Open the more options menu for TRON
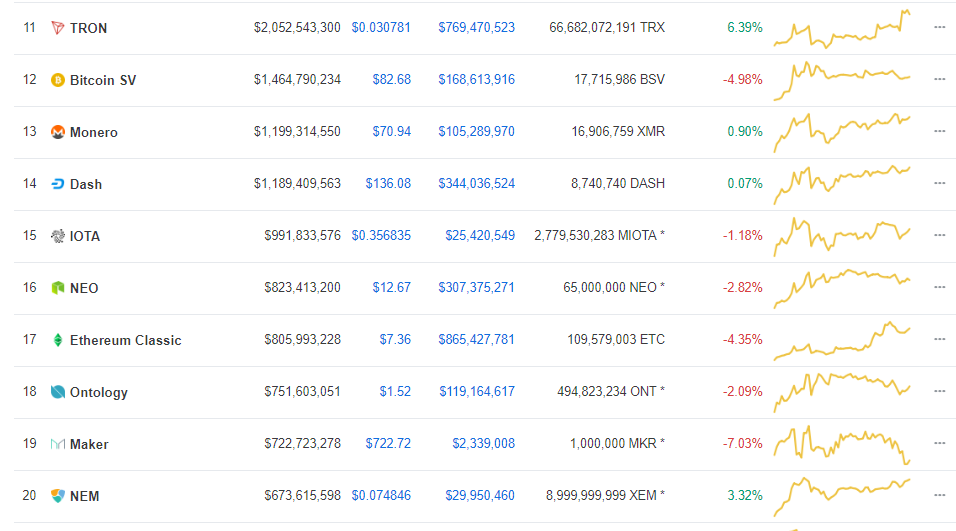956x531 pixels. (x=939, y=27)
